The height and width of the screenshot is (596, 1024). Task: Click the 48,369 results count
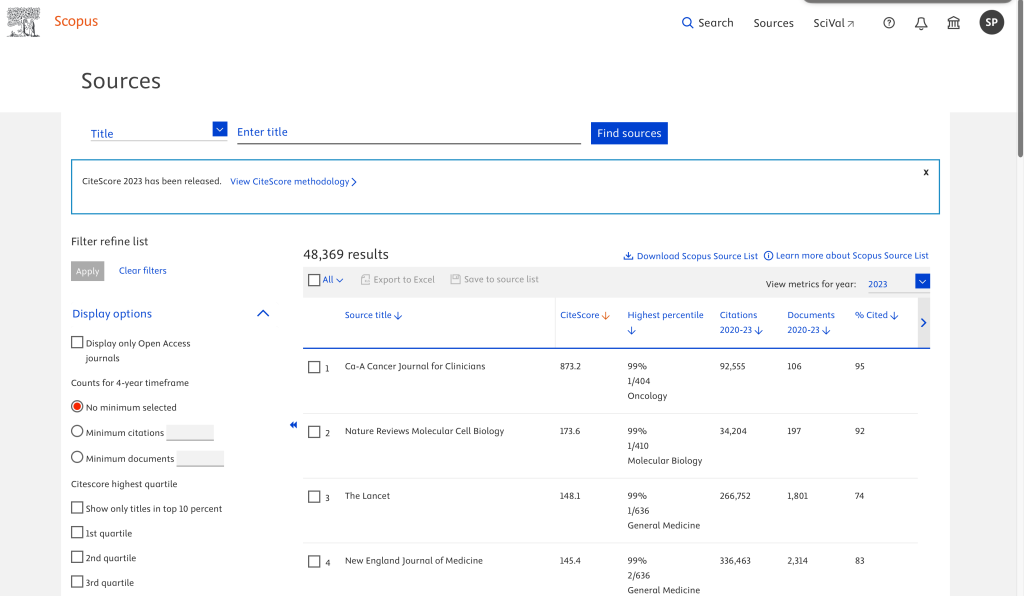(346, 255)
